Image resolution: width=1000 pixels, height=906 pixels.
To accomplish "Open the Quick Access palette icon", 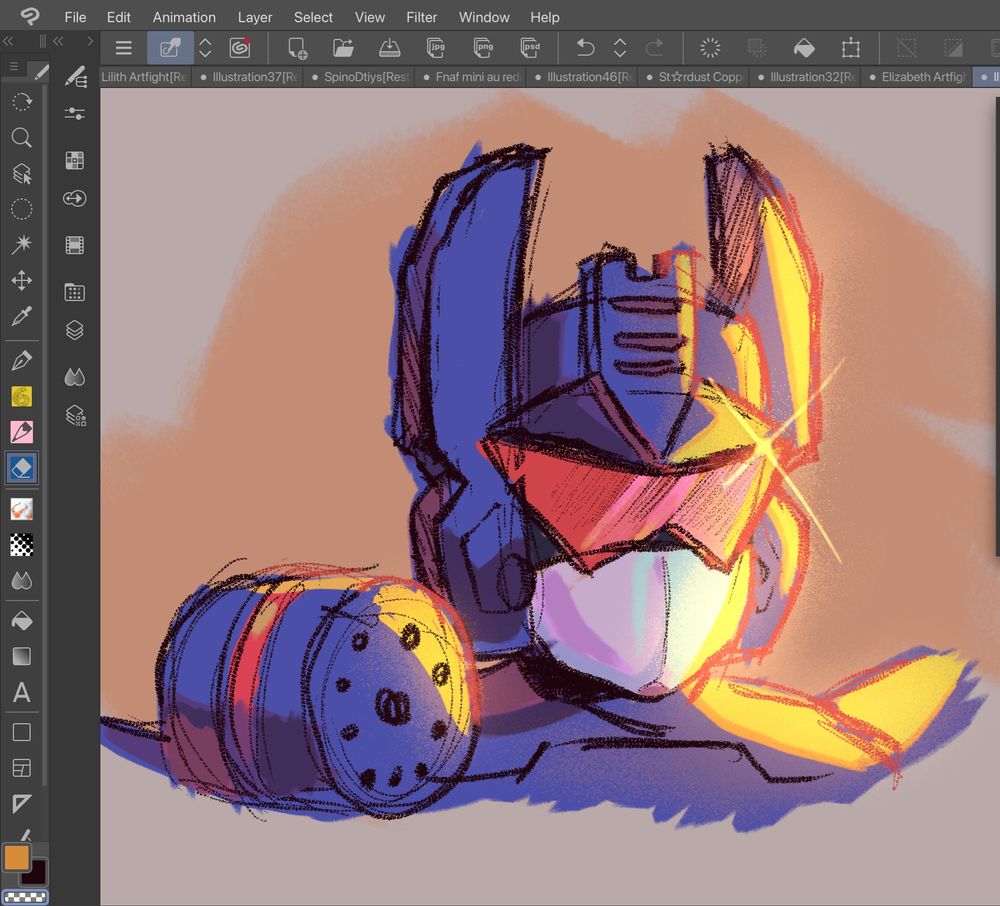I will click(x=75, y=199).
